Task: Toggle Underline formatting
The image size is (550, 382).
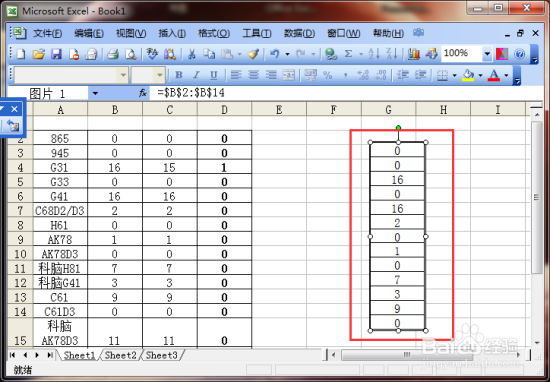Action: (x=214, y=75)
